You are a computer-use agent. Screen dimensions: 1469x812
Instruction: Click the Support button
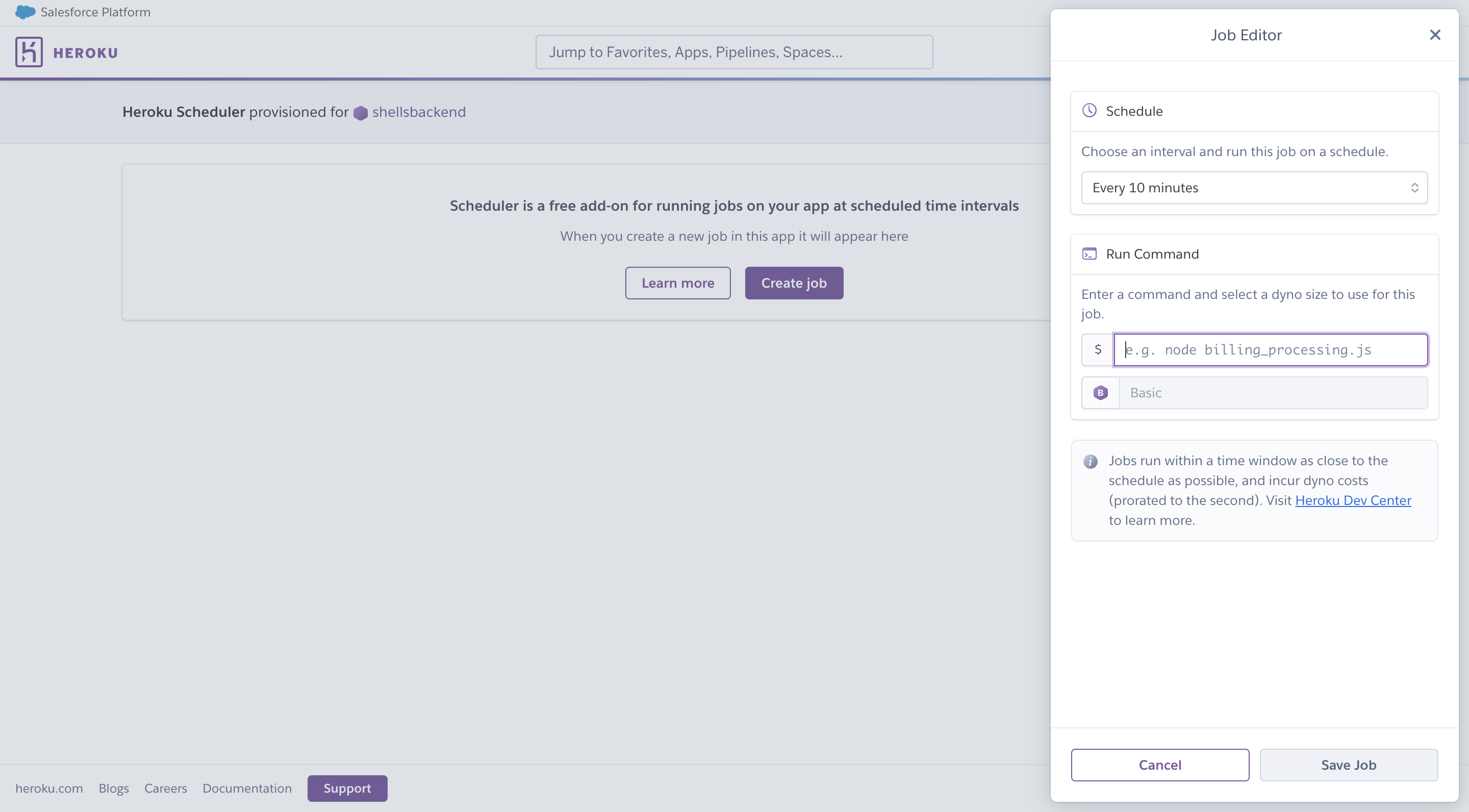tap(347, 788)
